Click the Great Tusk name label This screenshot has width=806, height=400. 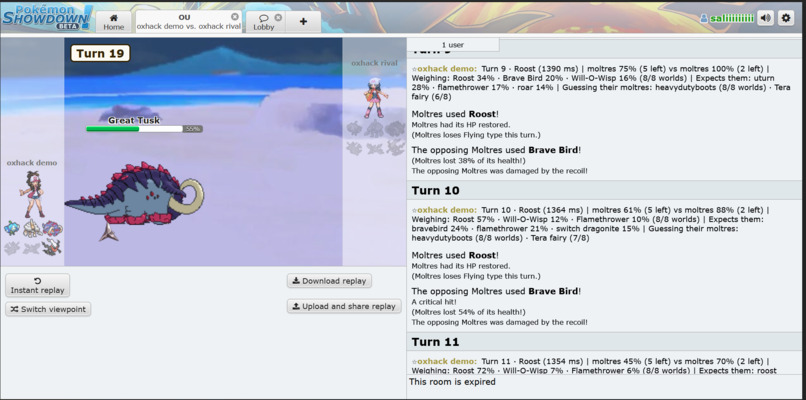point(134,120)
